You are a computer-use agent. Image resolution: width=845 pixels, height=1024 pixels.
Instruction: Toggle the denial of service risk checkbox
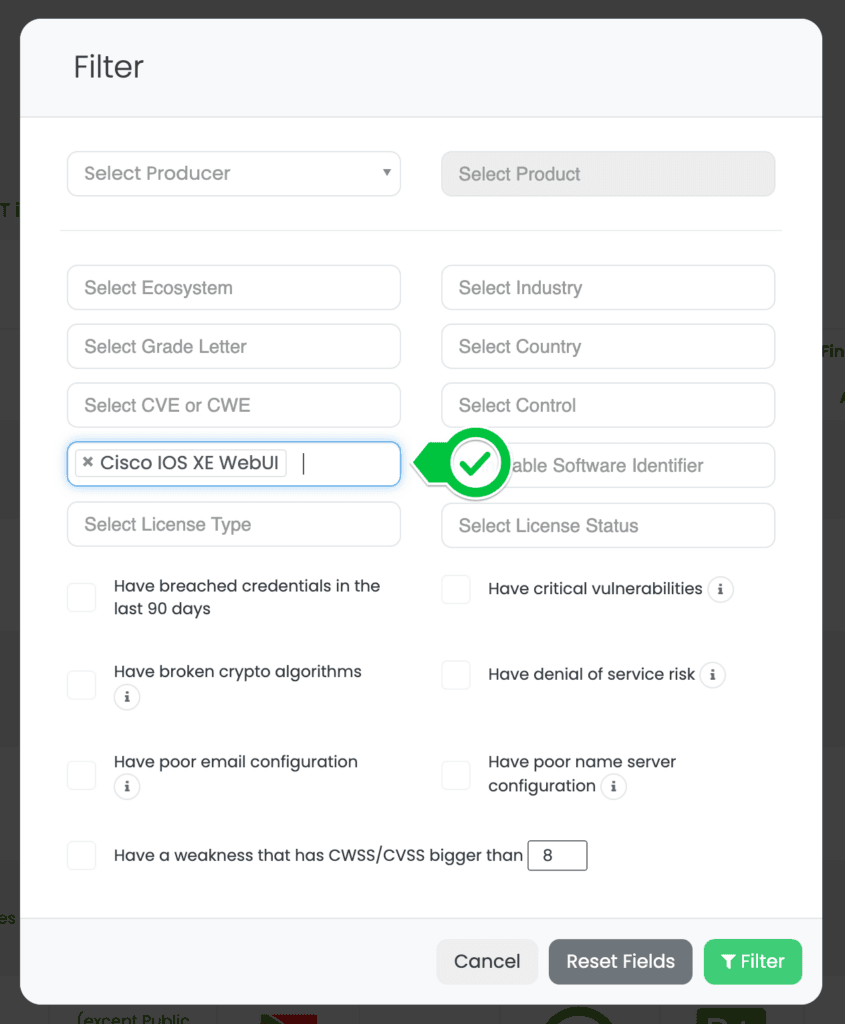pos(456,675)
